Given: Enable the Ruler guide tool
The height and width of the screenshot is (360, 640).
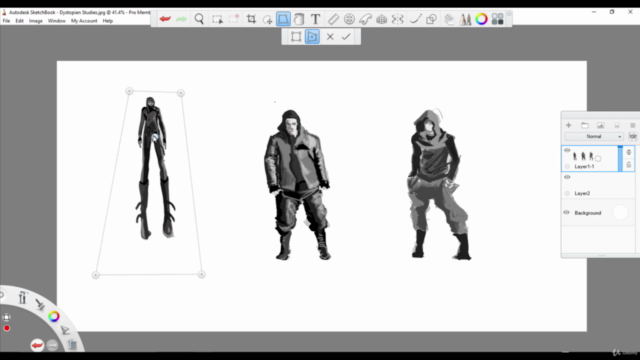Looking at the screenshot, I should click(x=333, y=19).
